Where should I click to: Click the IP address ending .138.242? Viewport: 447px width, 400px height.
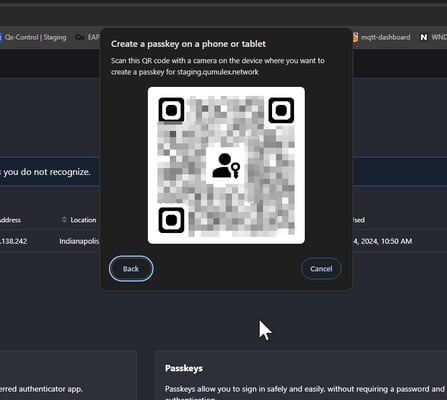(14, 241)
